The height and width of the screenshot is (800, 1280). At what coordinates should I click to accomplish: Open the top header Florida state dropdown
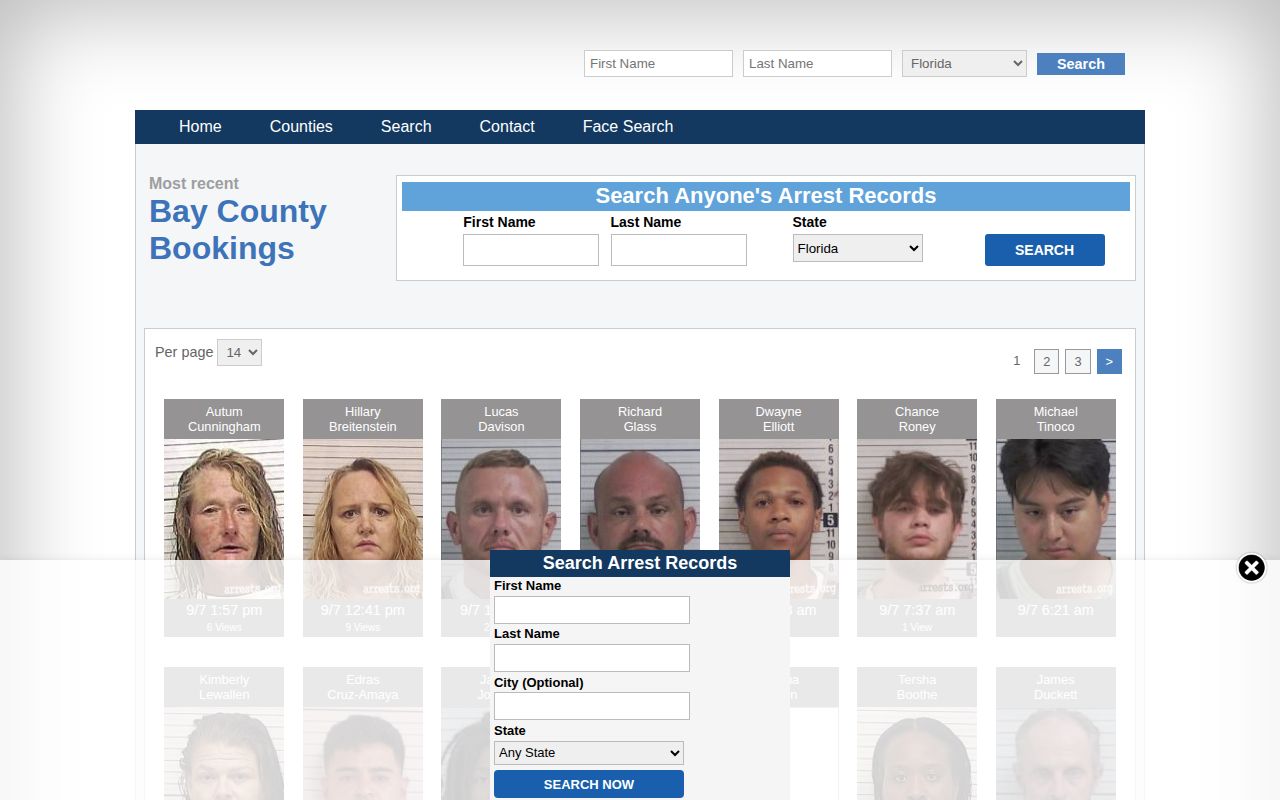pos(964,64)
